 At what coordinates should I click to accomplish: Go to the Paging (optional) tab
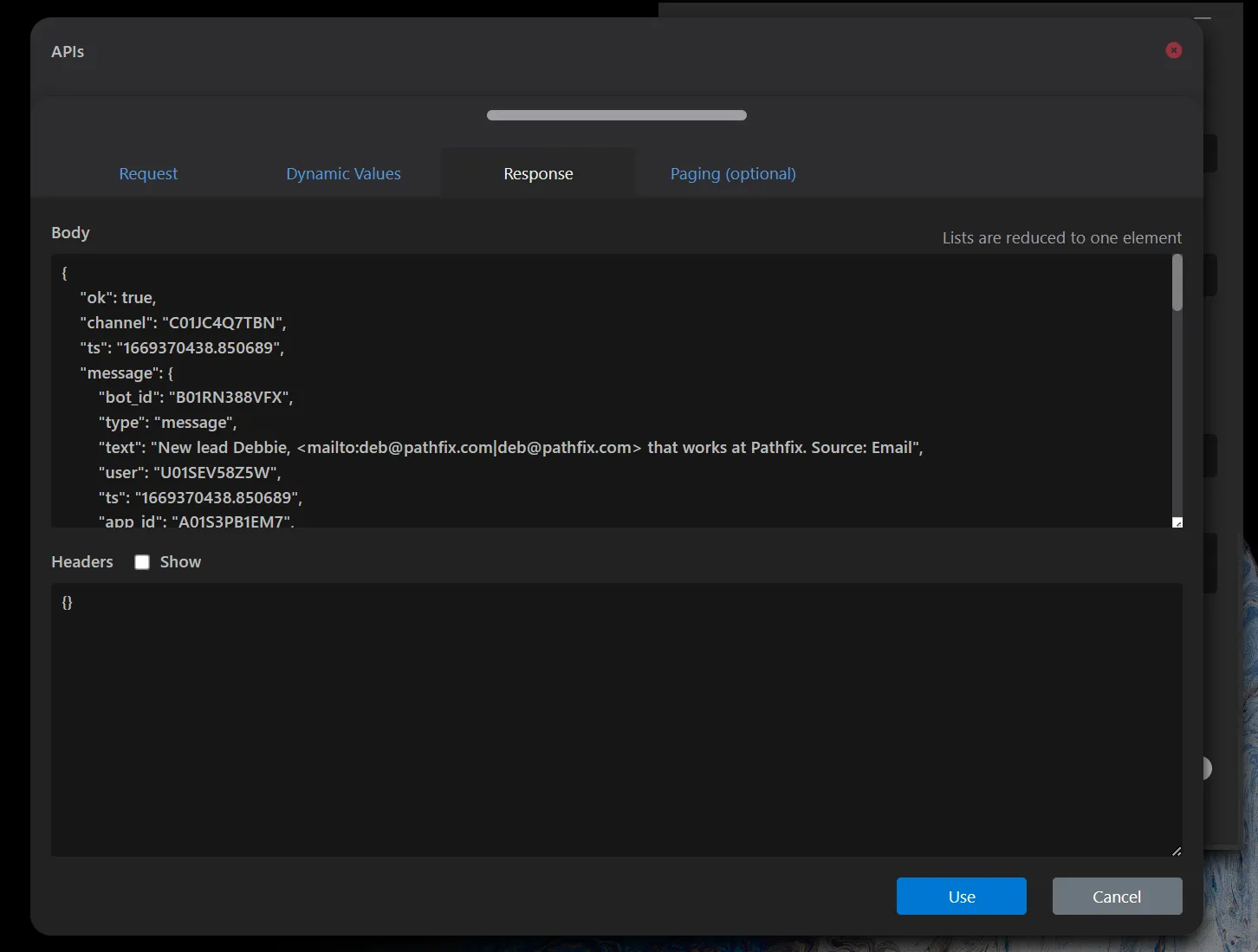[733, 173]
